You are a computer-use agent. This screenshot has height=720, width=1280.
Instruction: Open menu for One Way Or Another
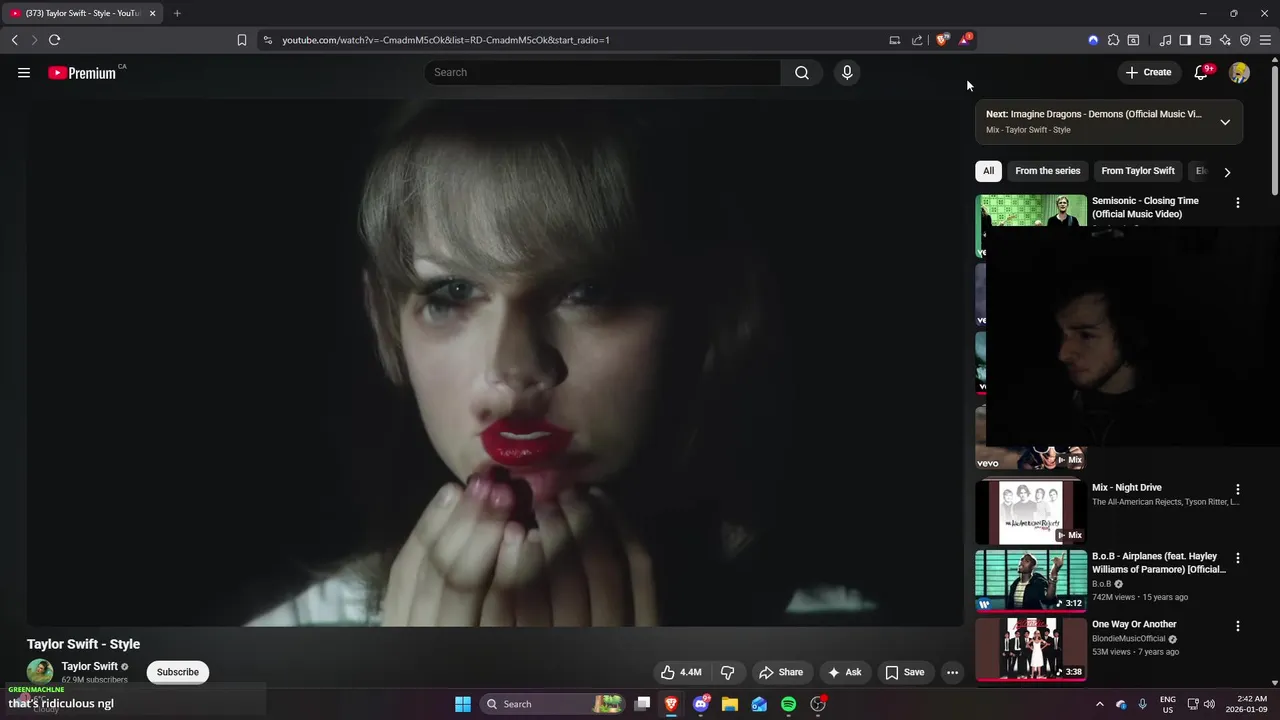click(1237, 626)
